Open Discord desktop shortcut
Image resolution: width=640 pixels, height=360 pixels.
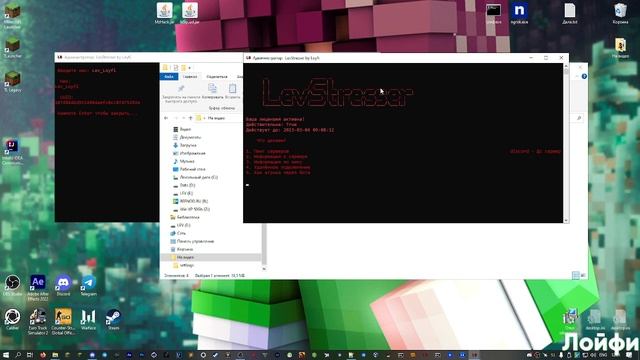pos(63,285)
